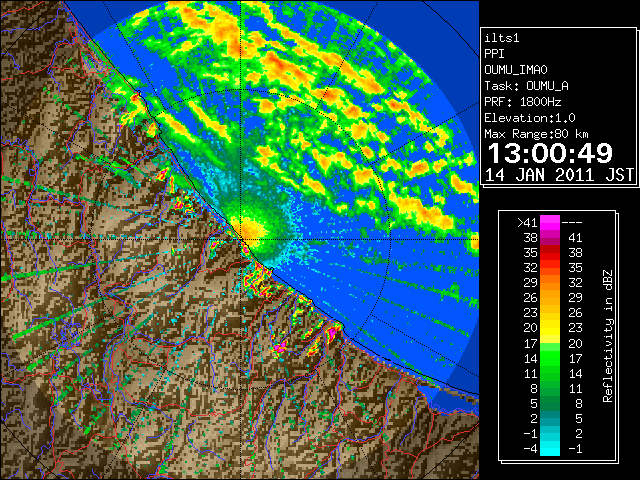Click the '>41' legend label
640x480 pixels.
pyautogui.click(x=527, y=223)
